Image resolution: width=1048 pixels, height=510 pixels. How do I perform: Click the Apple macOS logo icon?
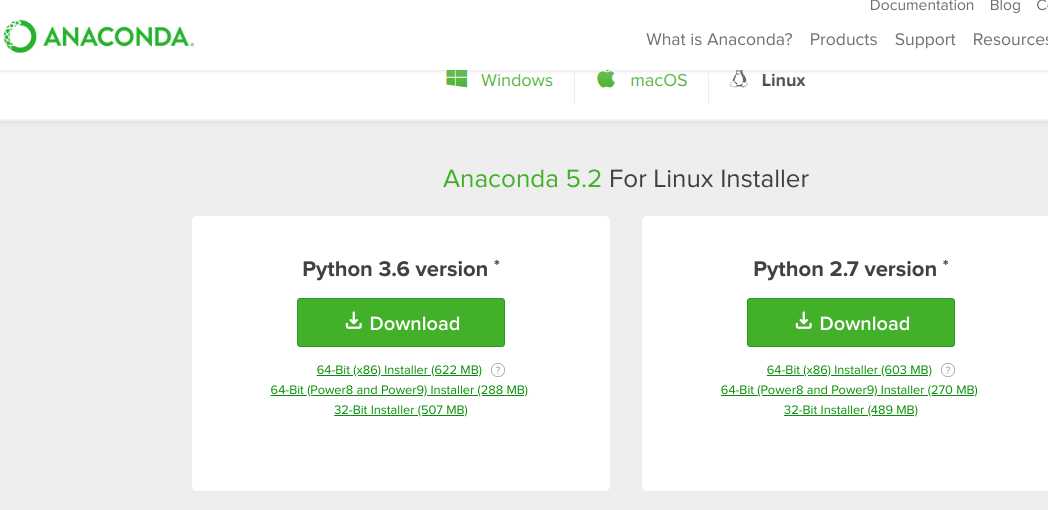point(606,79)
